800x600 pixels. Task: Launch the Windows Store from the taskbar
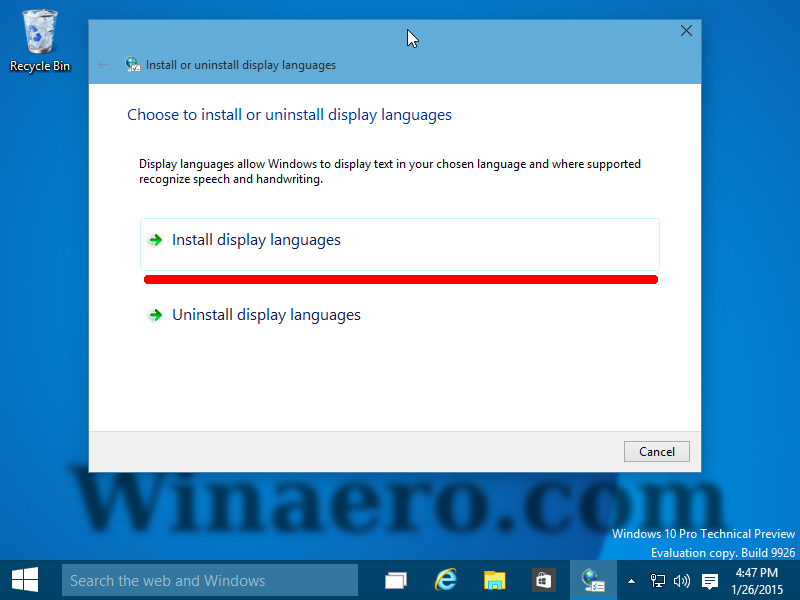(x=543, y=580)
